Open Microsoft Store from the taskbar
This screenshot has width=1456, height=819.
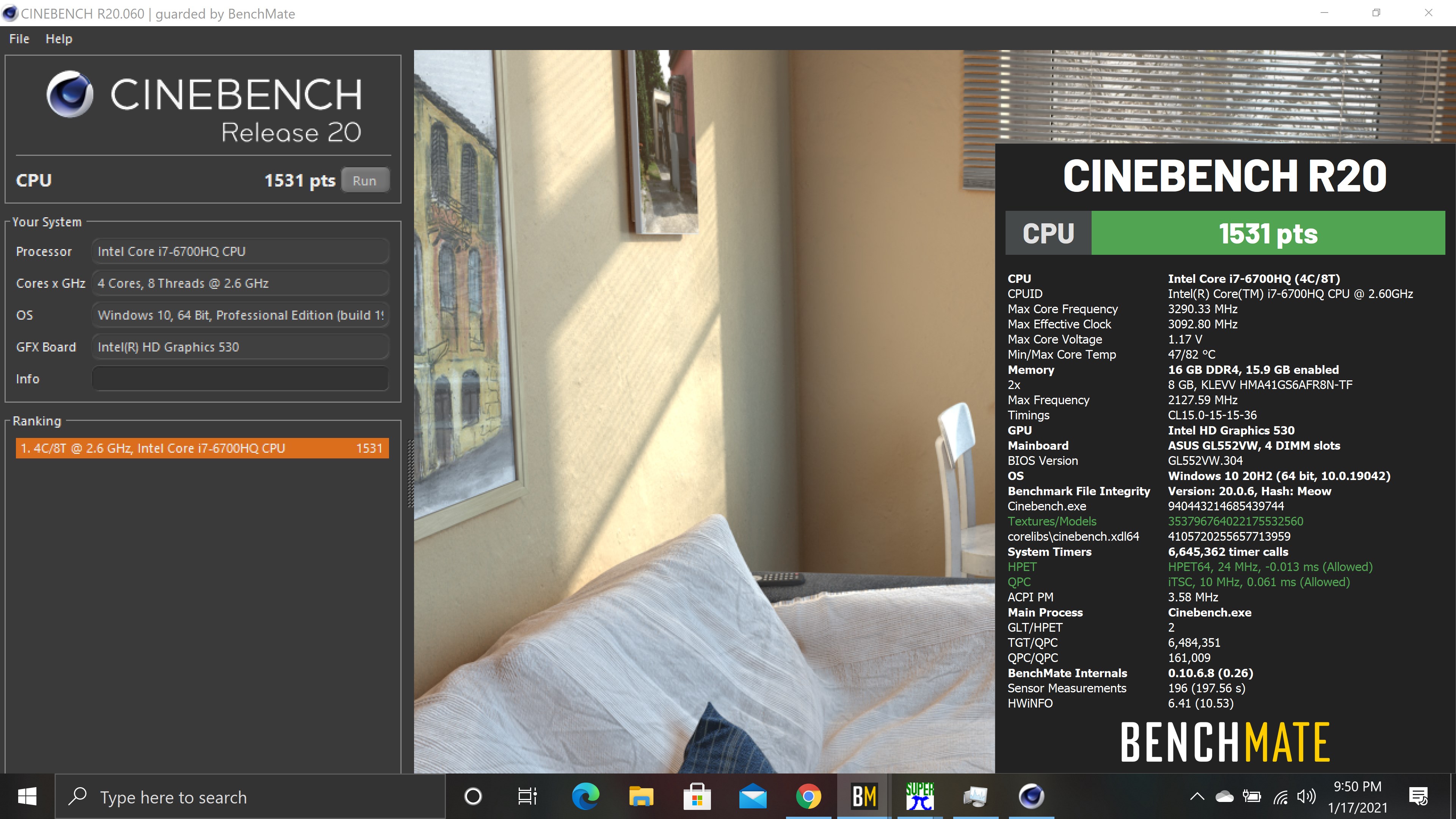pos(697,796)
